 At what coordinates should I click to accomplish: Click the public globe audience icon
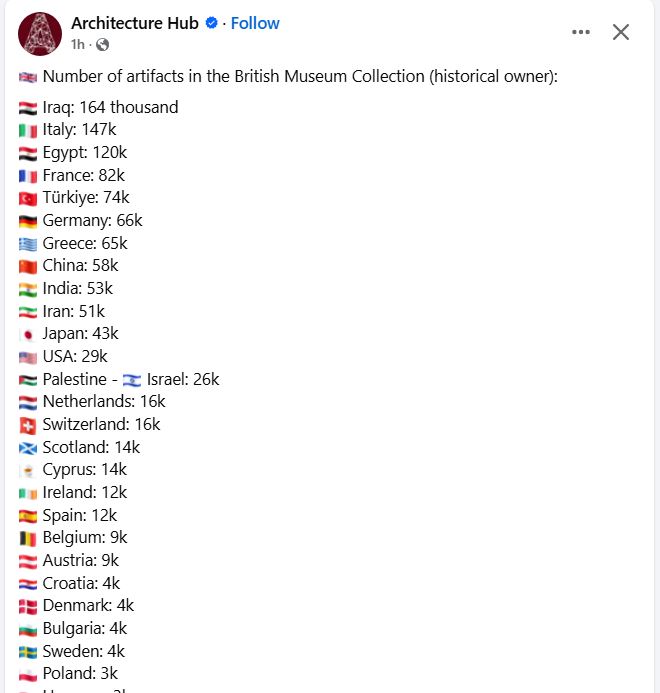102,45
